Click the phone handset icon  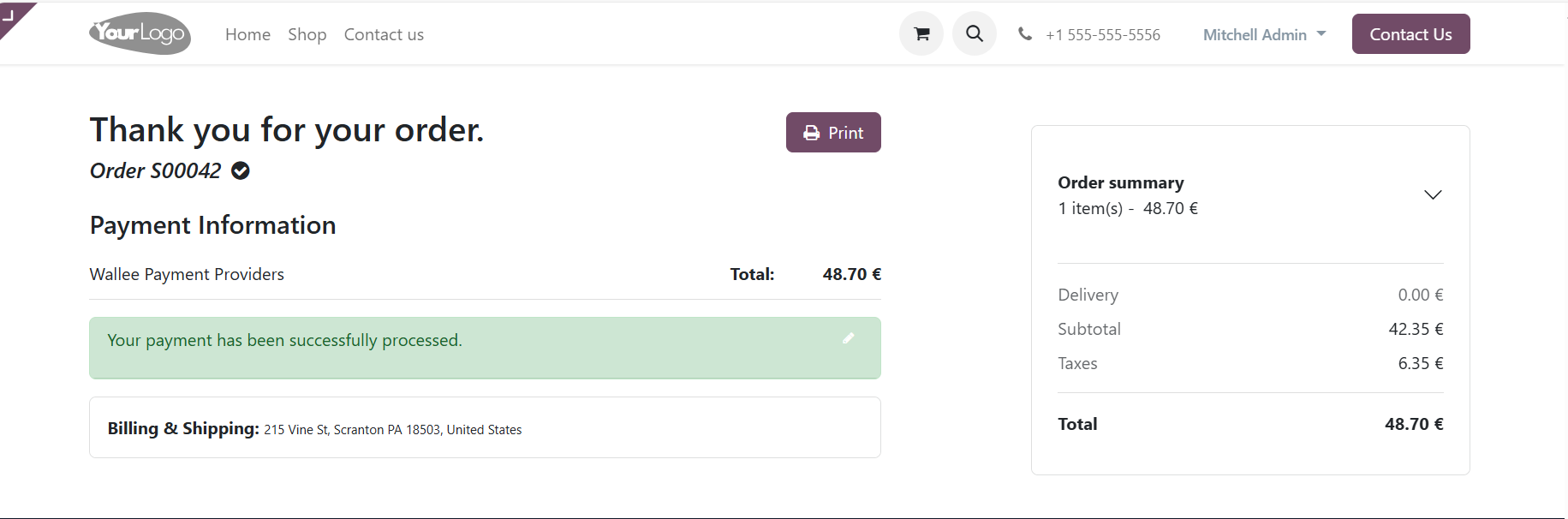tap(1024, 34)
